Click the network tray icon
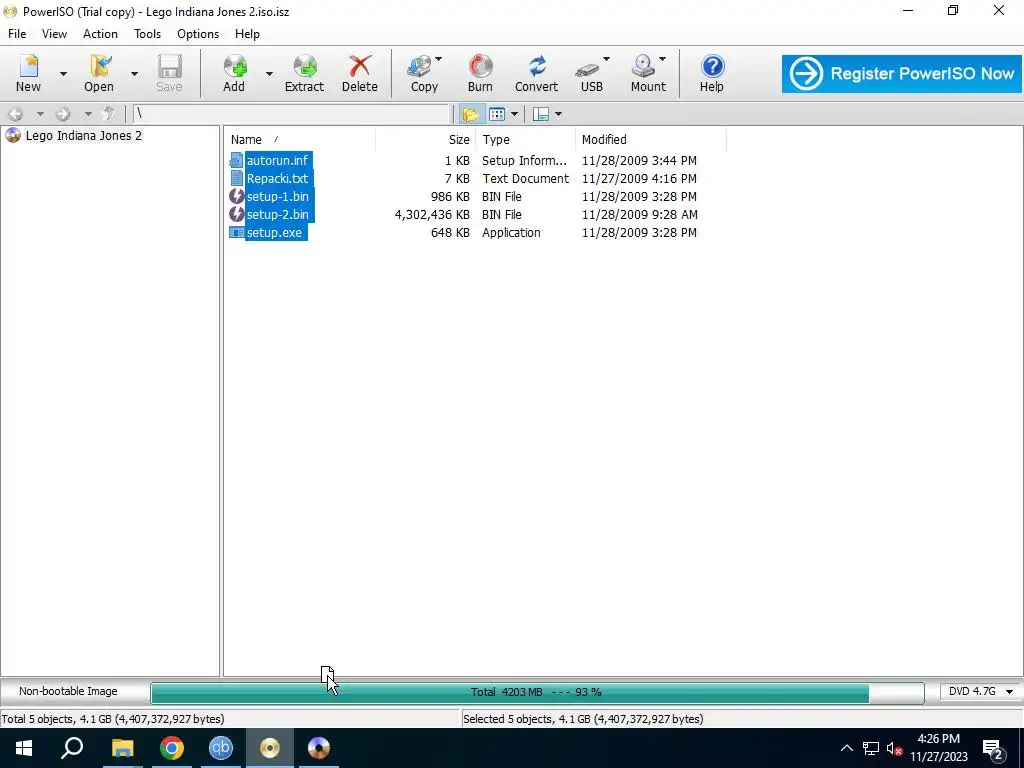Screen dimensions: 1024x768 [x=871, y=748]
